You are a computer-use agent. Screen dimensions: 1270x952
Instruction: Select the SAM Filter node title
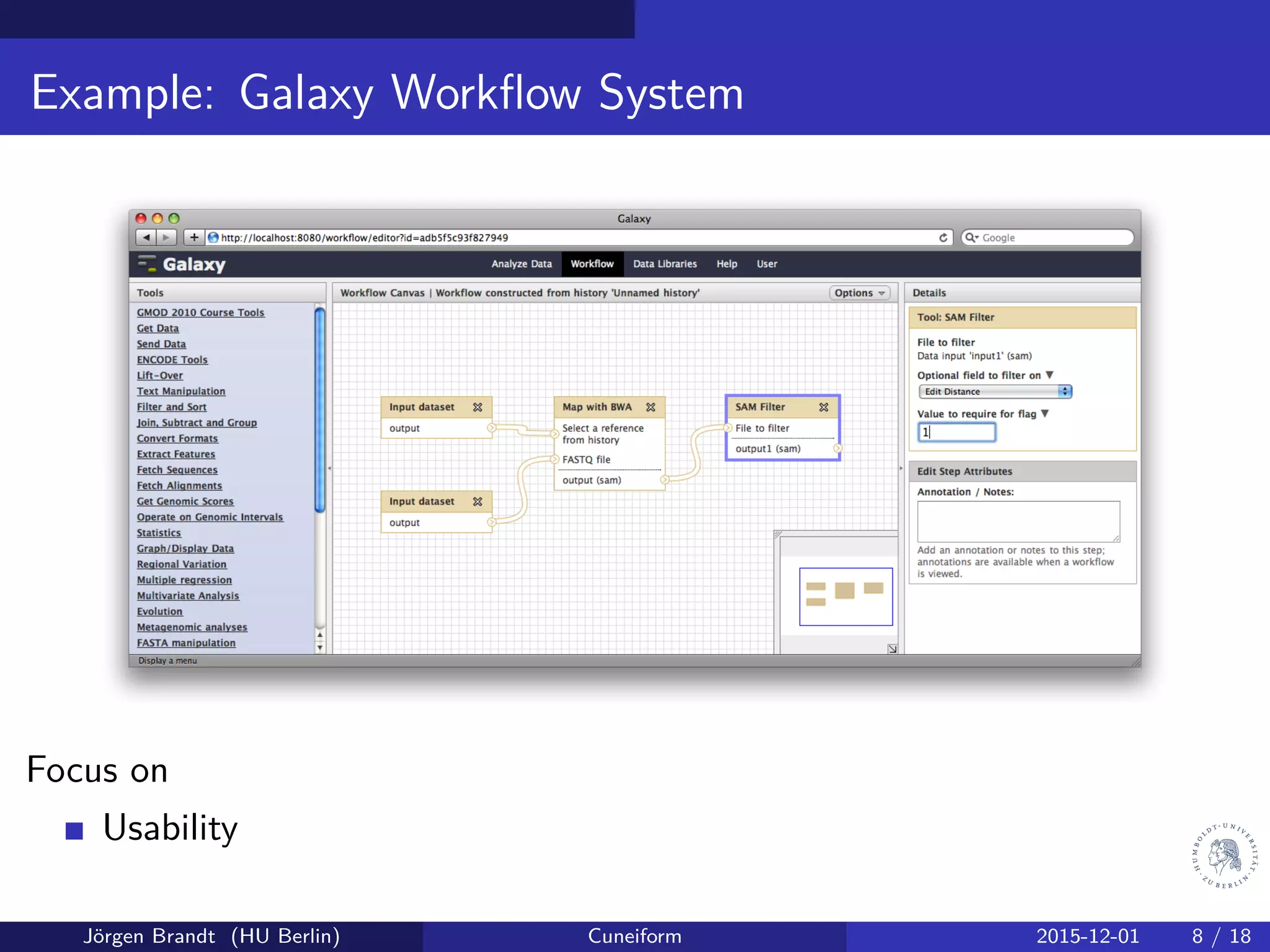click(760, 407)
